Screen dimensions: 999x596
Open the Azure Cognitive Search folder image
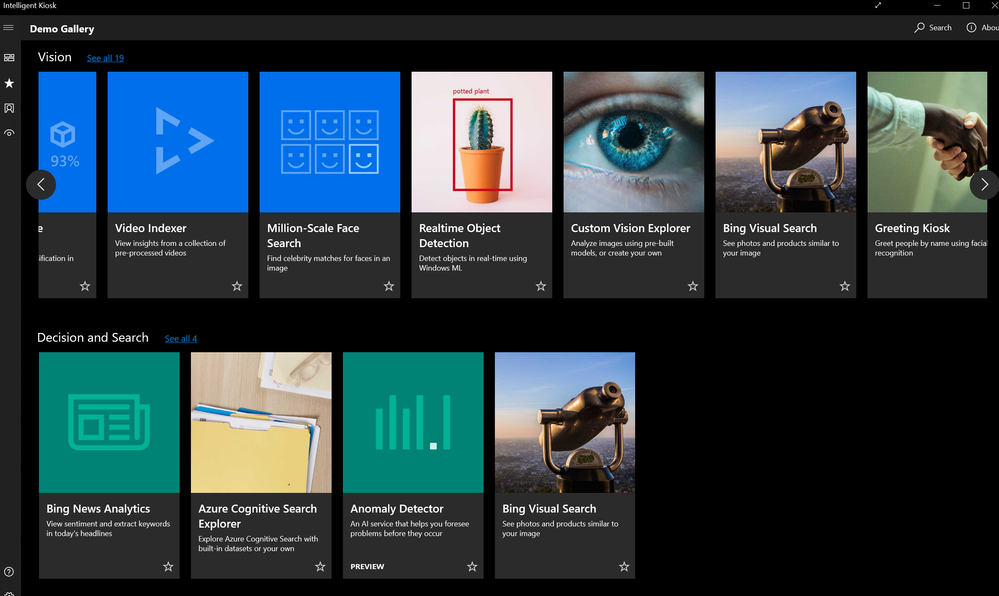(x=261, y=422)
